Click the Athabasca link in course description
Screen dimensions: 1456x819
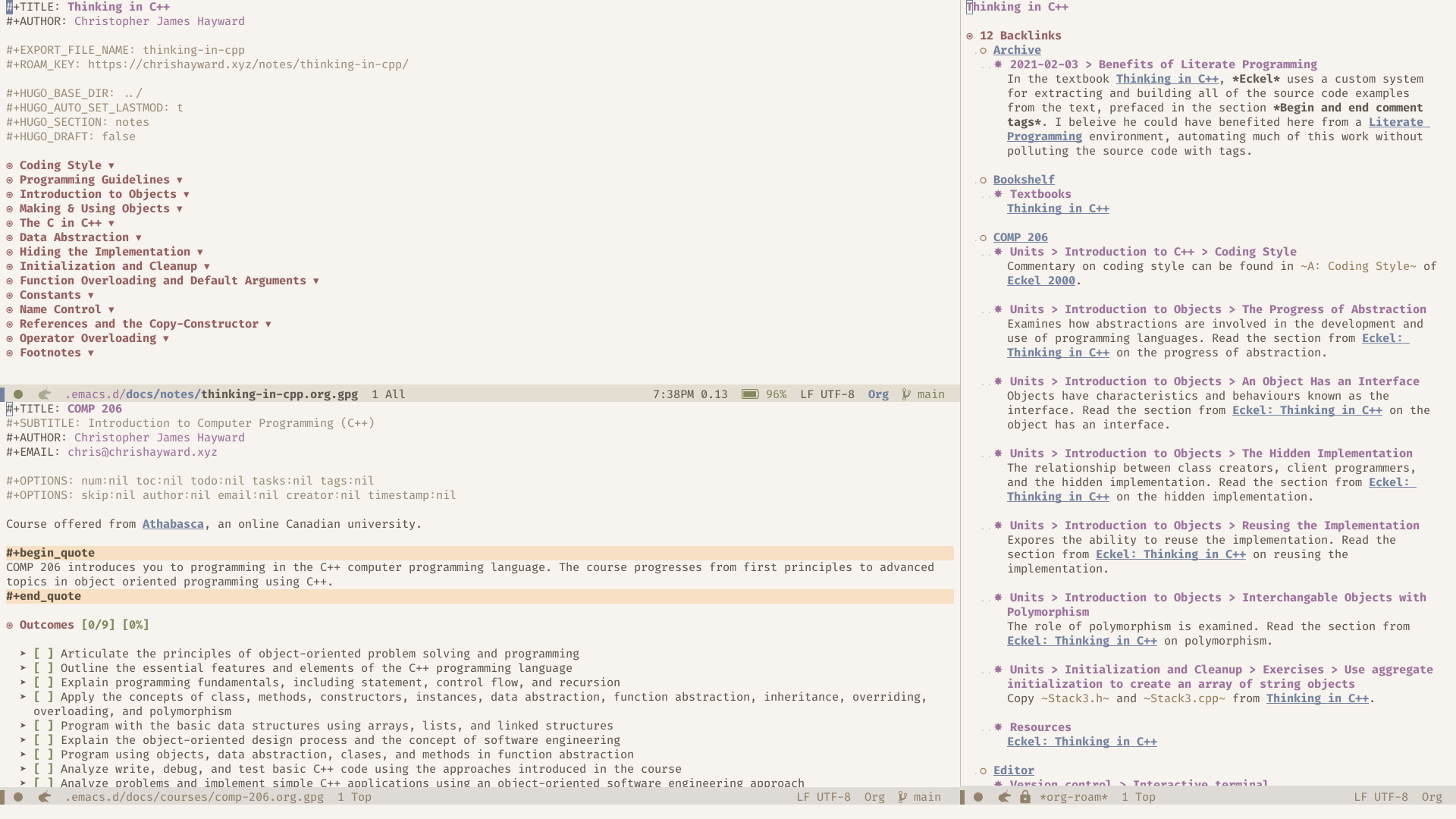coord(173,524)
